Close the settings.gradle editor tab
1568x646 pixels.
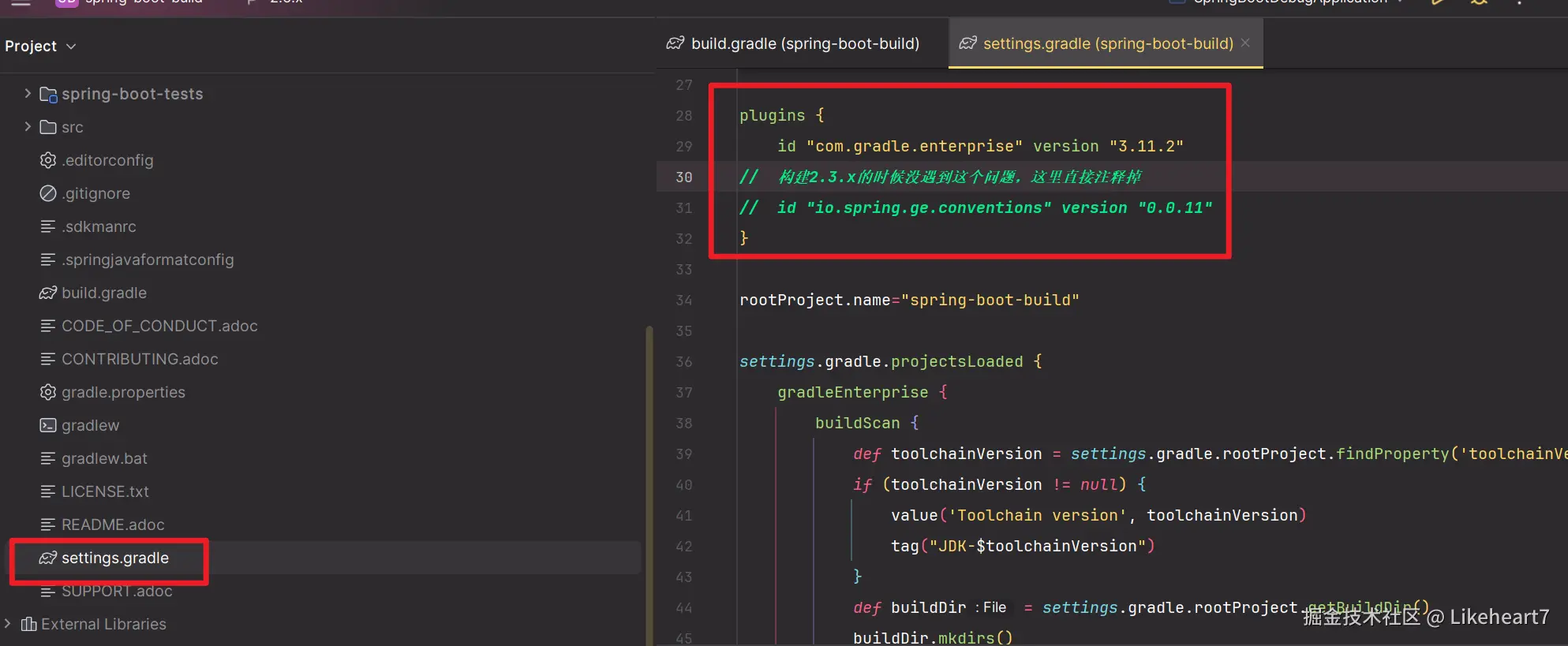click(x=1245, y=43)
